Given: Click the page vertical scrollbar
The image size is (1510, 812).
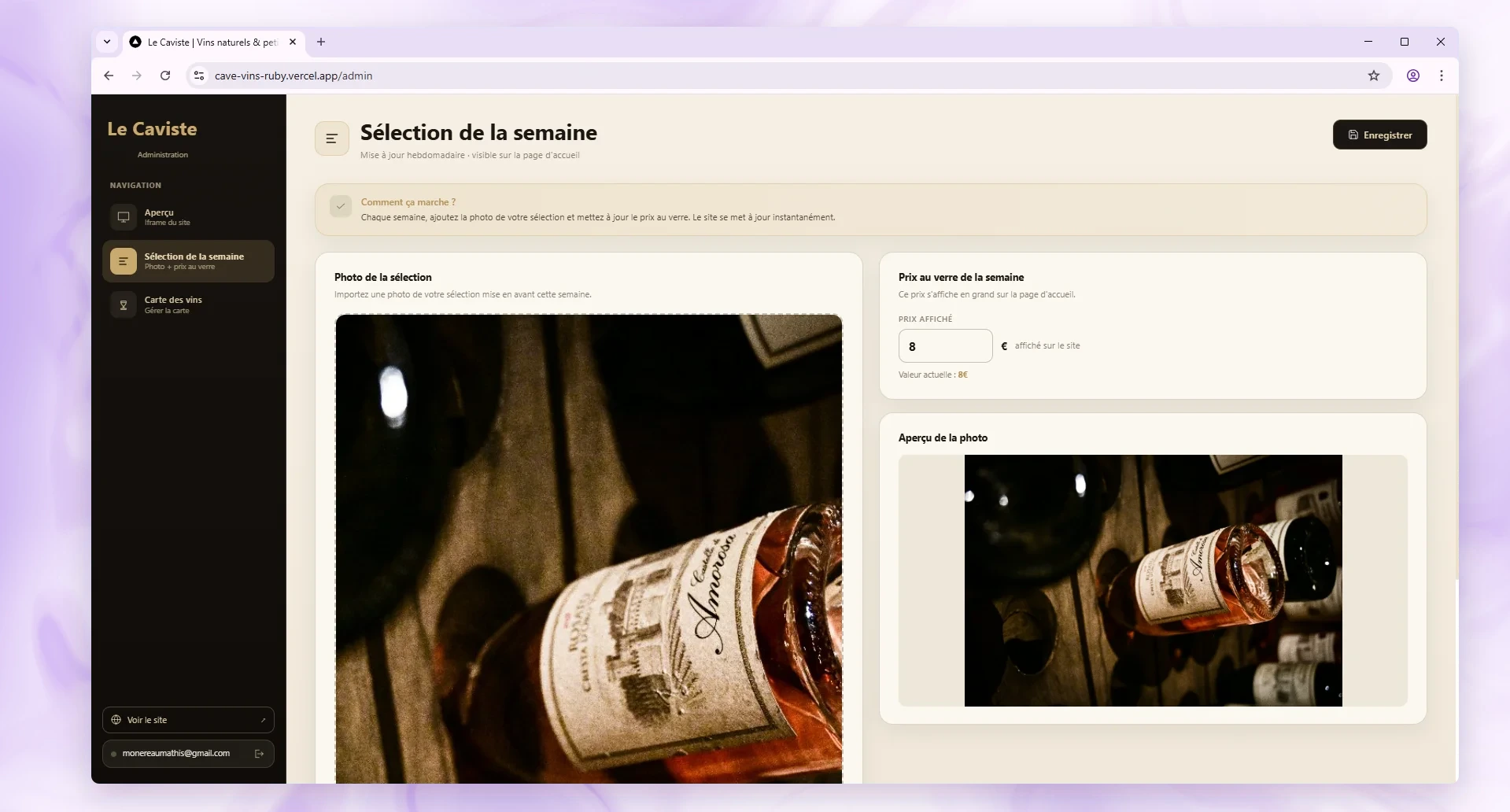Looking at the screenshot, I should [1456, 338].
